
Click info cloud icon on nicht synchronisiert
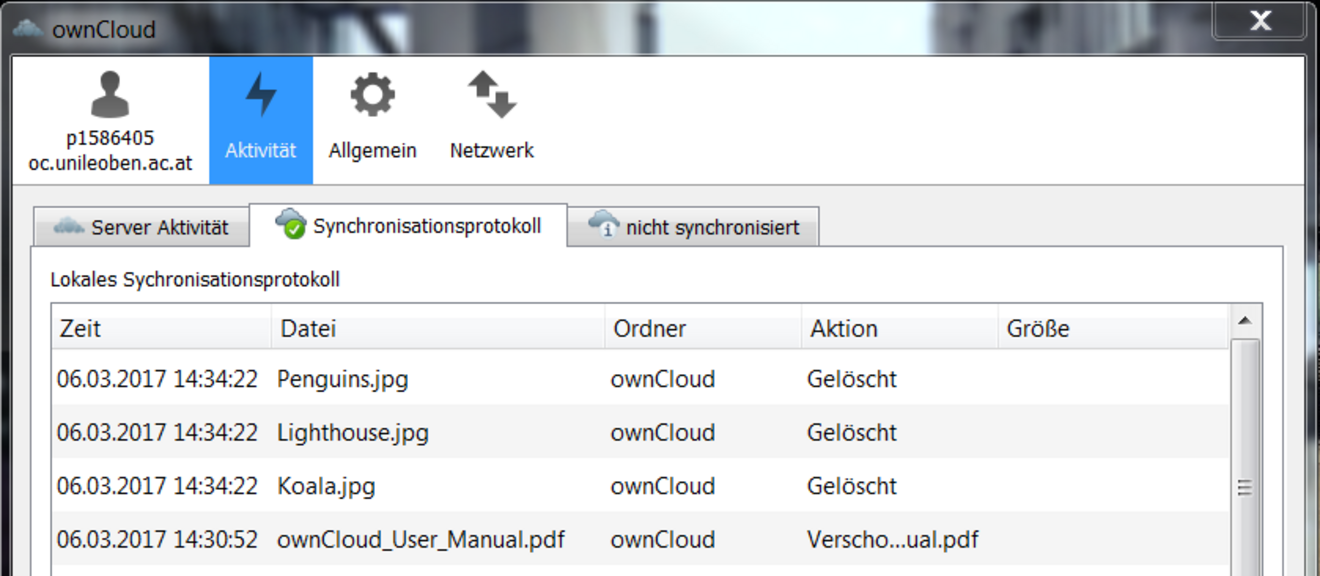(603, 225)
